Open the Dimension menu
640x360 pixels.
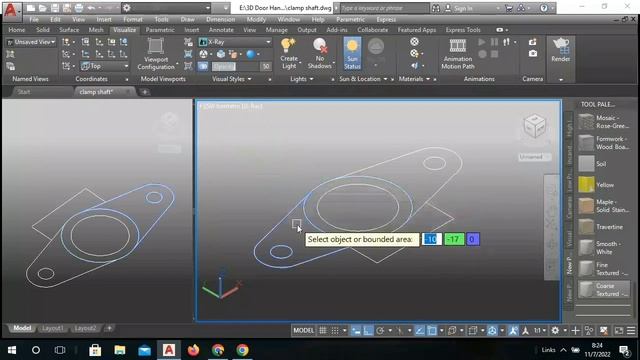pos(220,19)
